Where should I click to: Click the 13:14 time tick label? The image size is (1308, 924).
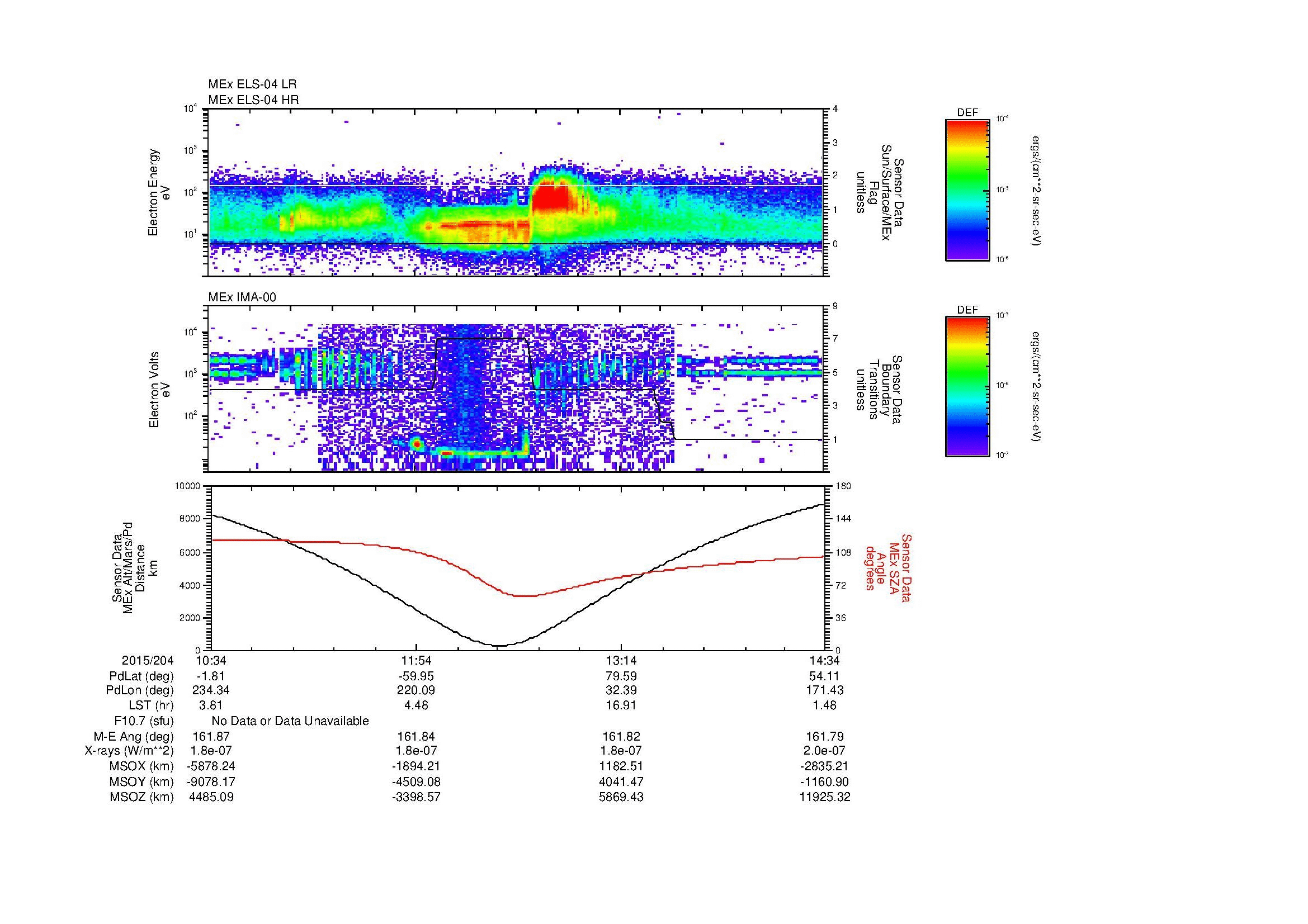tap(621, 660)
